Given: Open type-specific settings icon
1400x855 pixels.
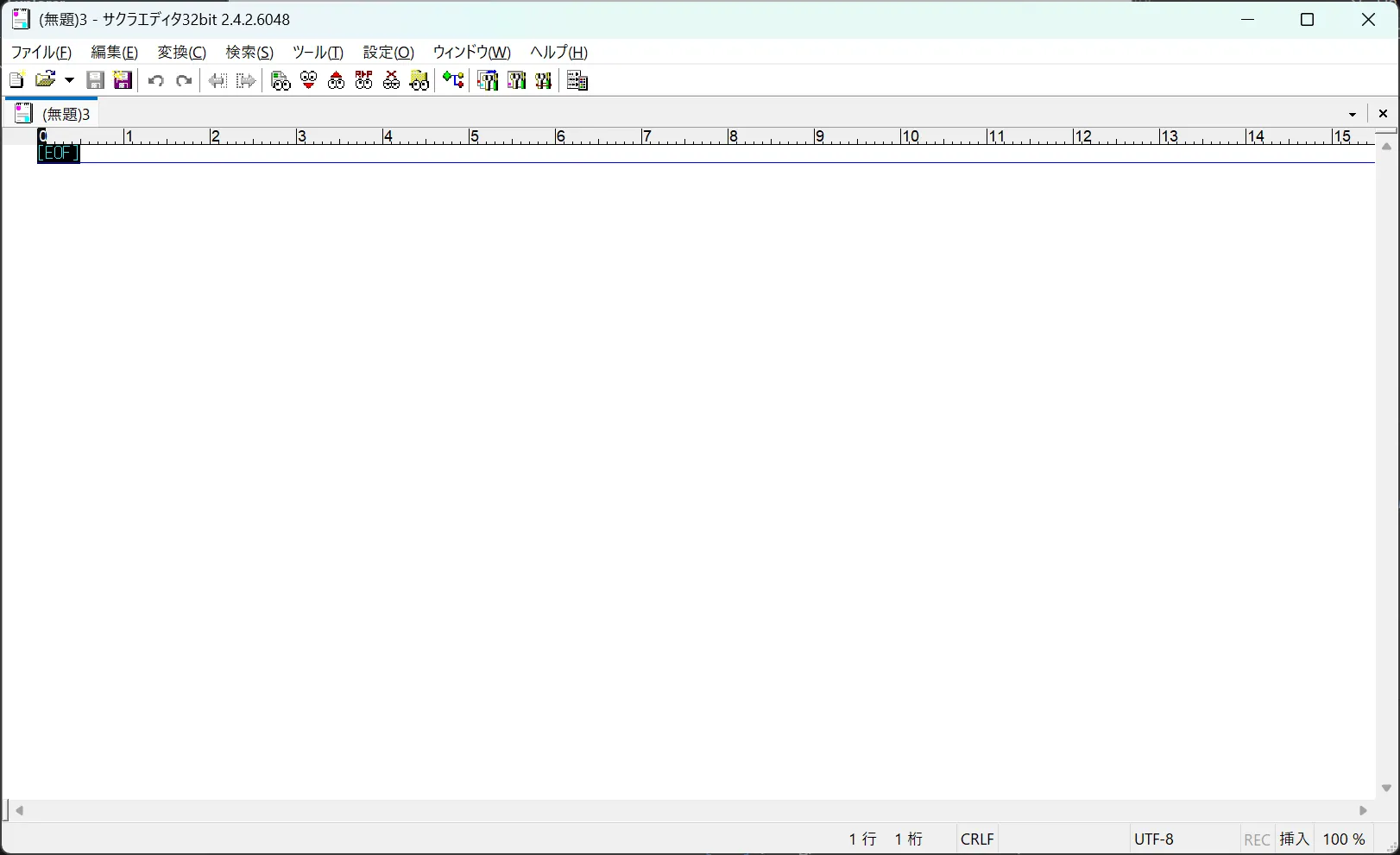Looking at the screenshot, I should [x=515, y=80].
